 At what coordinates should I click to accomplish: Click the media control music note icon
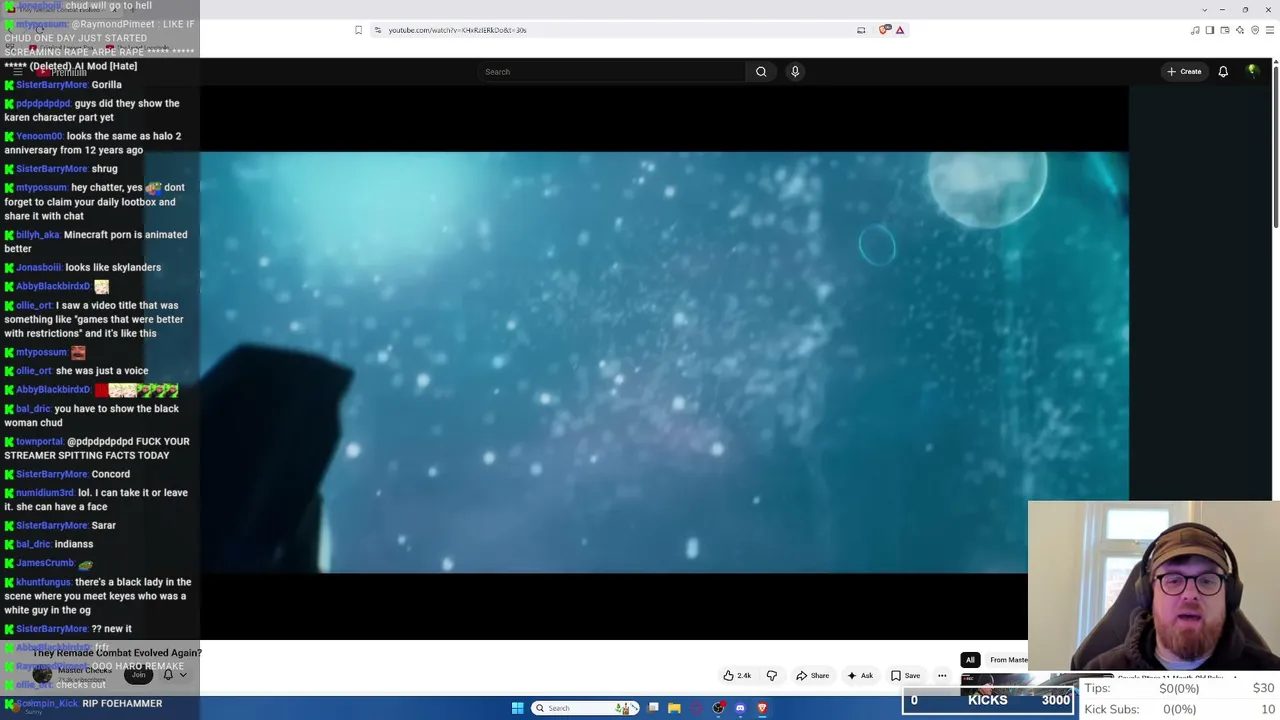click(1195, 30)
